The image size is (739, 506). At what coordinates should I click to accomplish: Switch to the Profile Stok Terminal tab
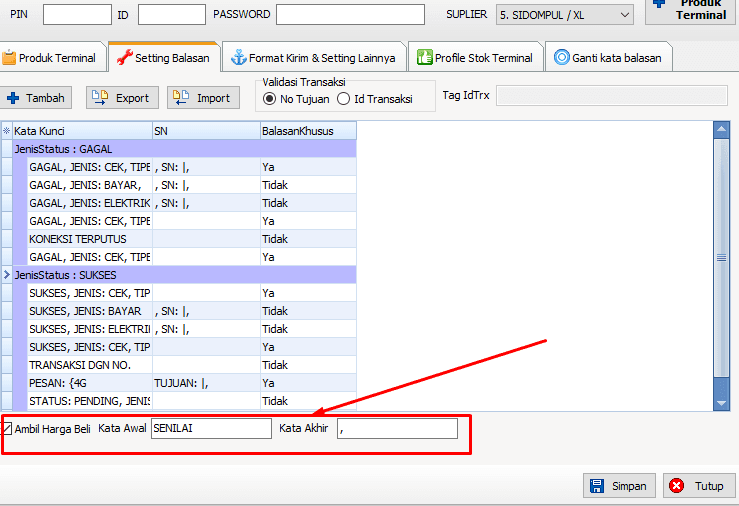[476, 58]
